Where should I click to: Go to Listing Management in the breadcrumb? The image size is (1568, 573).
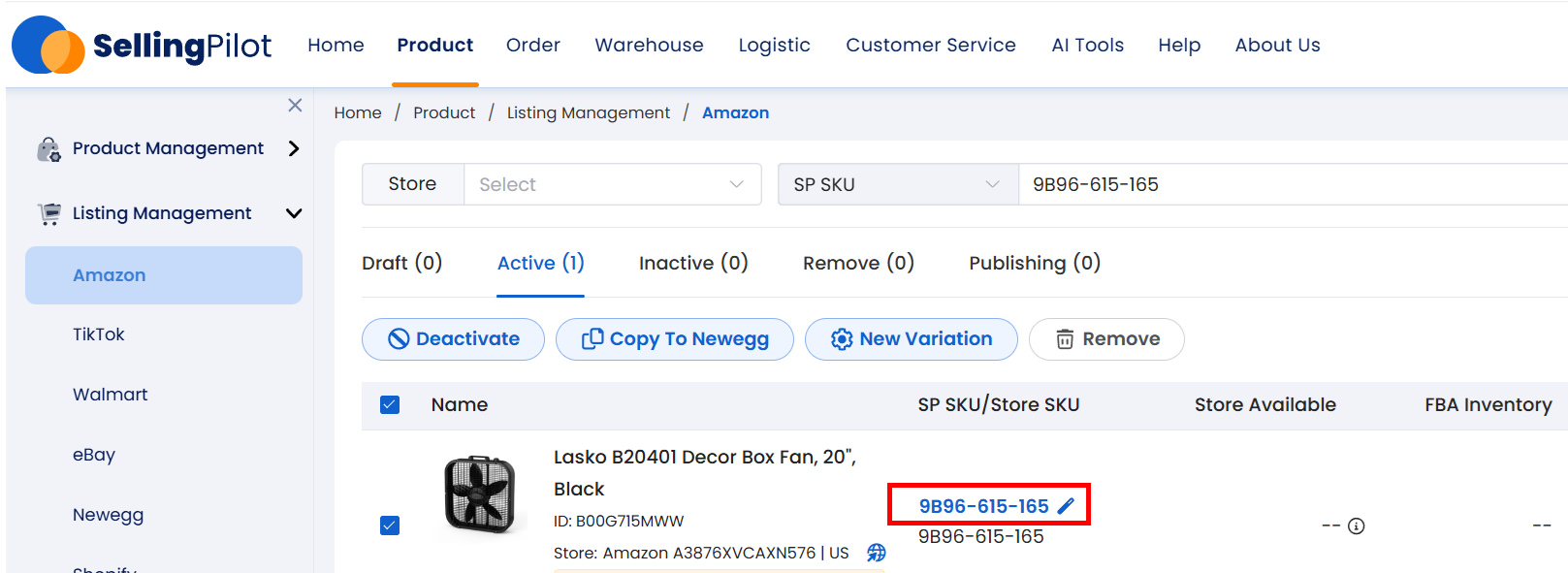pos(589,112)
